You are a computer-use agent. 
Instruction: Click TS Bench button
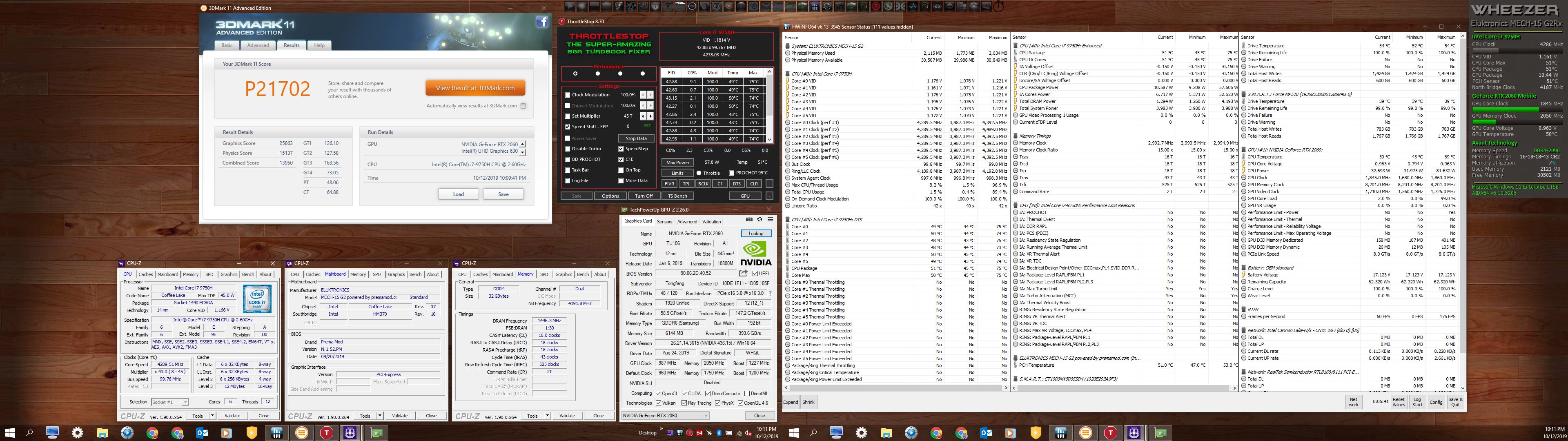[x=677, y=196]
